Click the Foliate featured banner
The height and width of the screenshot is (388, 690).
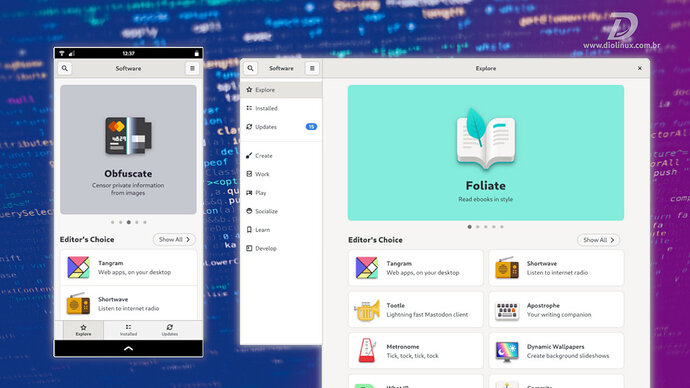pyautogui.click(x=486, y=153)
